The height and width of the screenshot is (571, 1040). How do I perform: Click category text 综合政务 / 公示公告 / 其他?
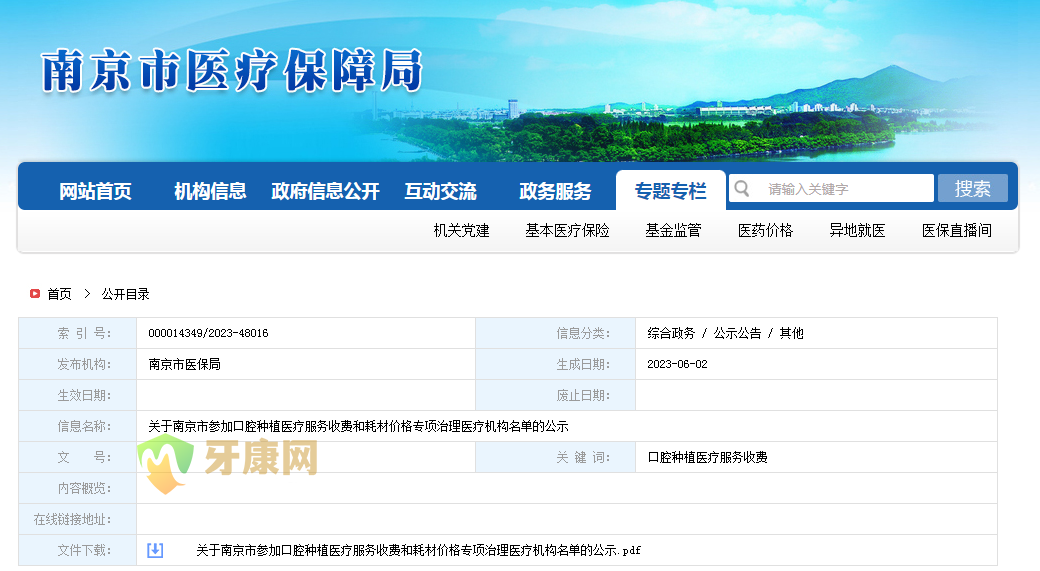tap(725, 333)
